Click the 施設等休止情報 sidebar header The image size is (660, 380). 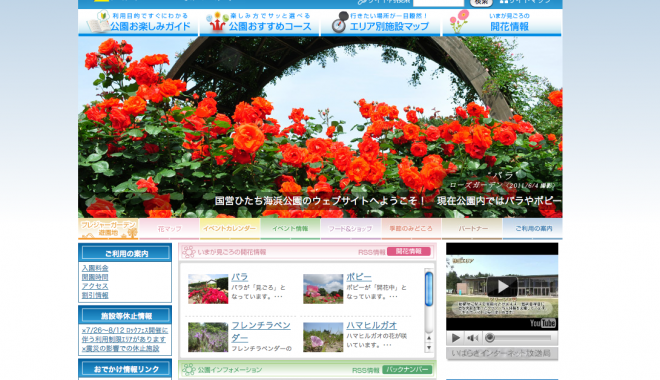pyautogui.click(x=125, y=316)
